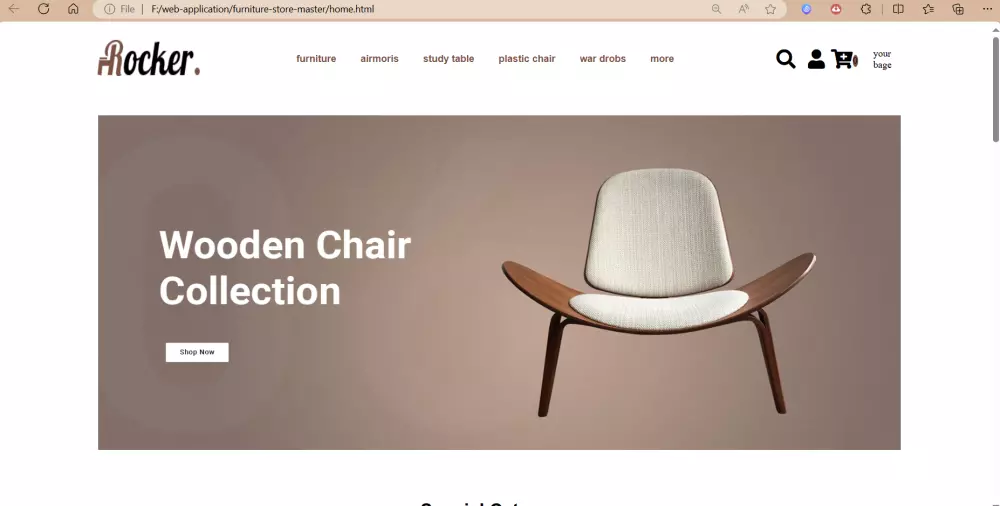The height and width of the screenshot is (506, 1000).
Task: Expand the more menu
Action: (662, 59)
